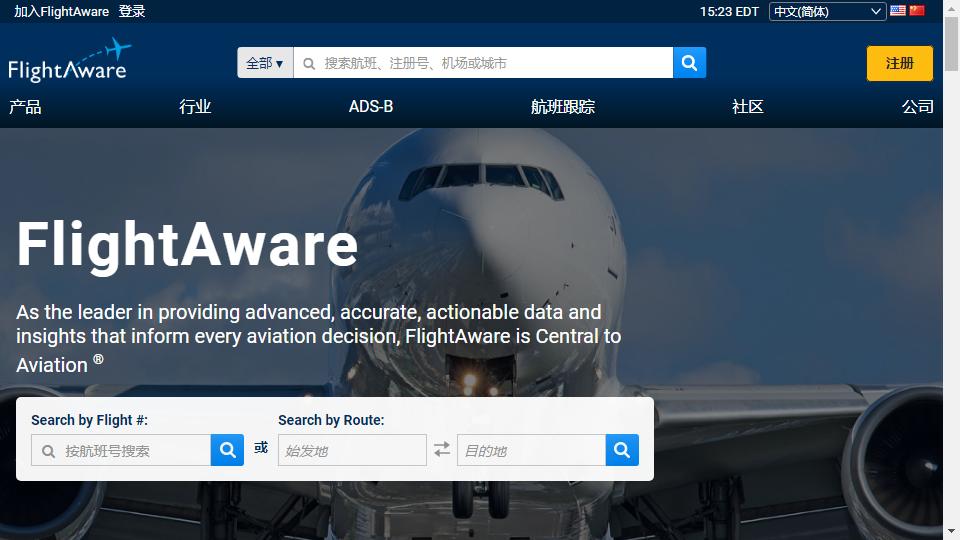The image size is (960, 540).
Task: Click the 加入FlightAware link
Action: point(61,11)
